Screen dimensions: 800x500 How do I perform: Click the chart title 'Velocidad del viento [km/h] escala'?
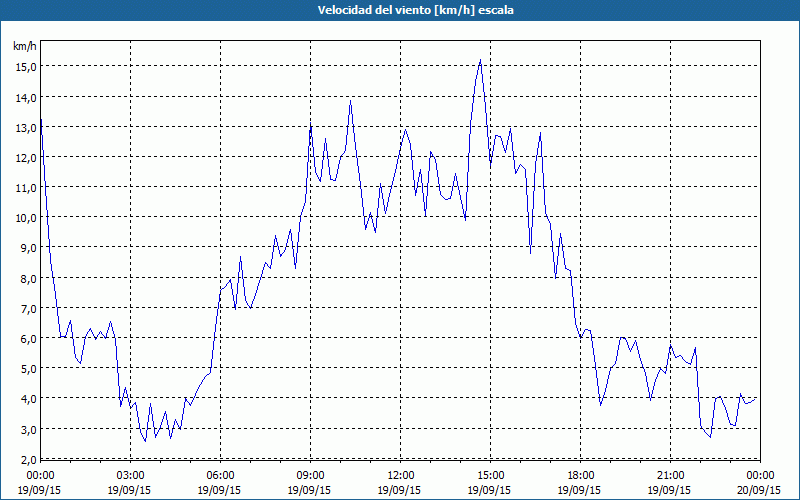[415, 10]
